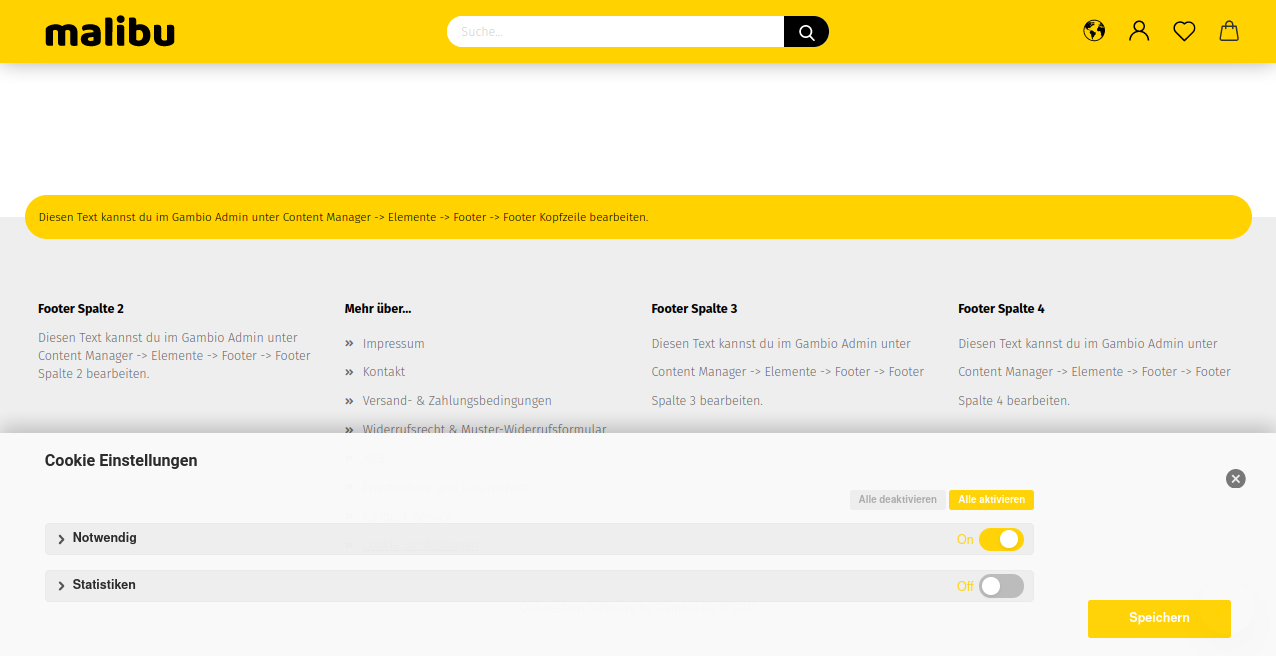1276x656 pixels.
Task: Expand the Statistiken cookie category
Action: click(104, 585)
